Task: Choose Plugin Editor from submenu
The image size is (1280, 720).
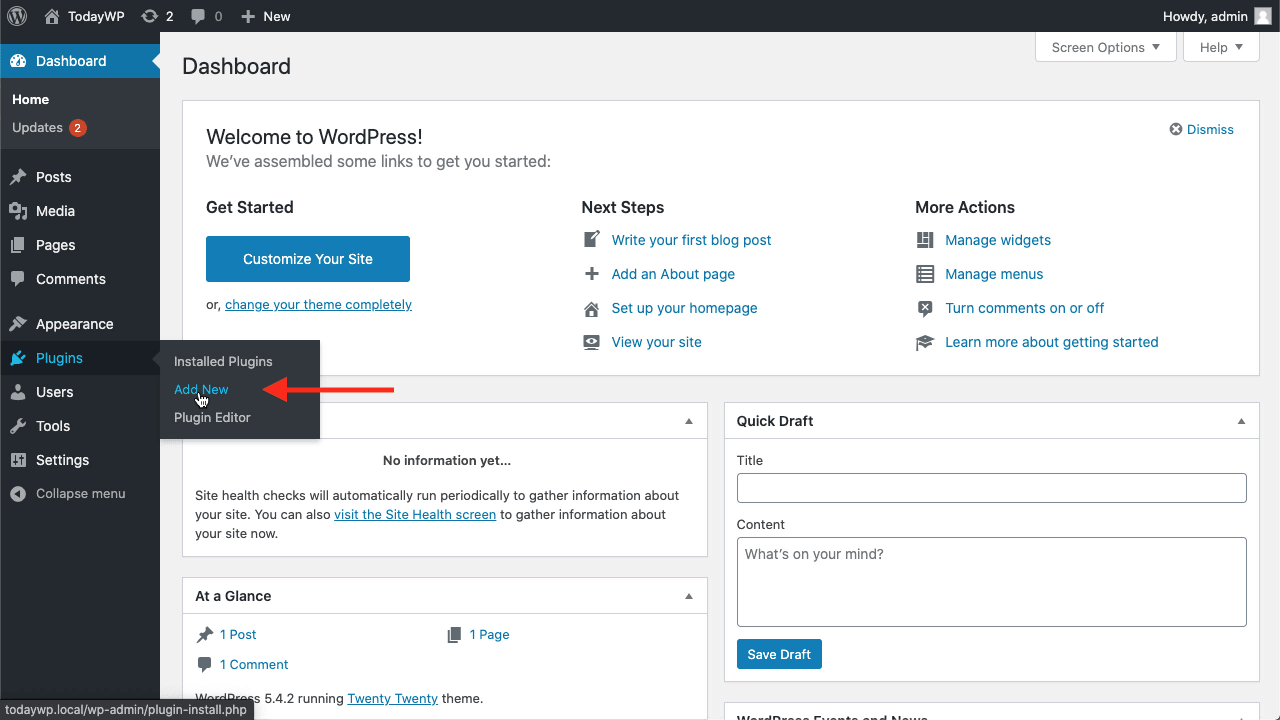Action: pyautogui.click(x=212, y=418)
